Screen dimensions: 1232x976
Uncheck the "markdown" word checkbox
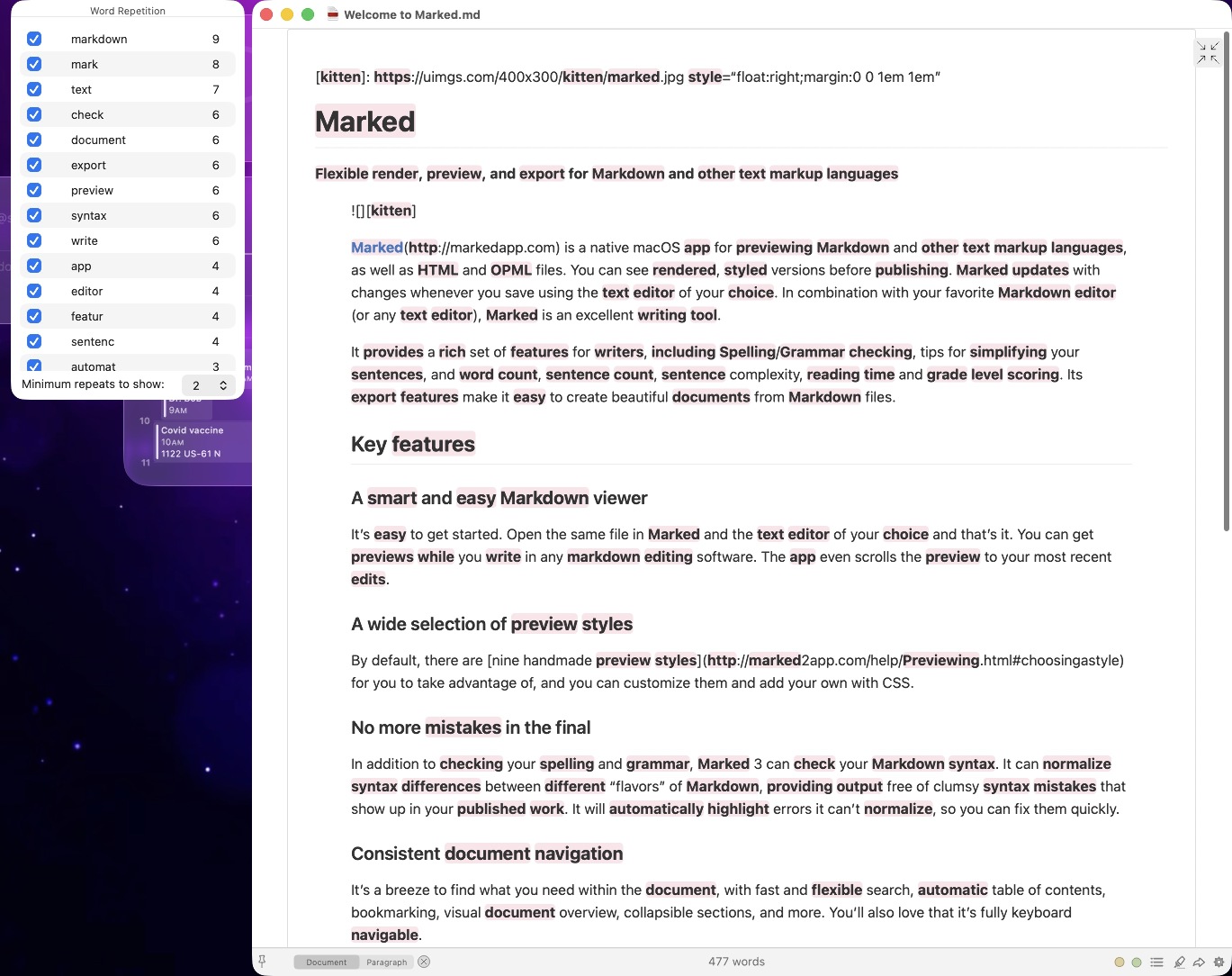[x=34, y=39]
